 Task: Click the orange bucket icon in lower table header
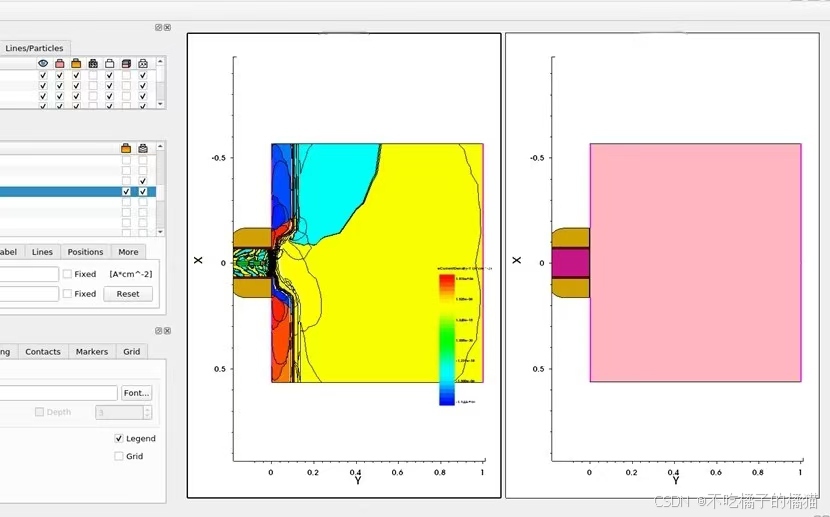tap(126, 148)
